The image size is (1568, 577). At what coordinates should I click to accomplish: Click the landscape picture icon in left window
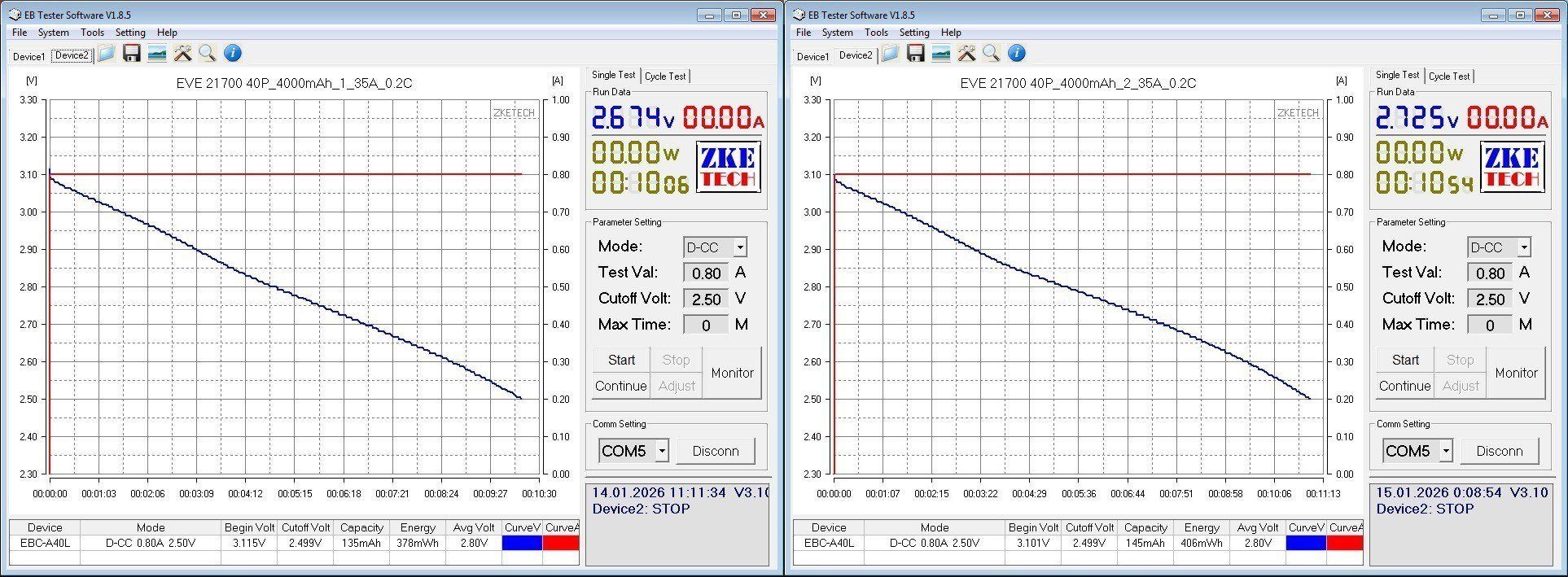point(157,54)
